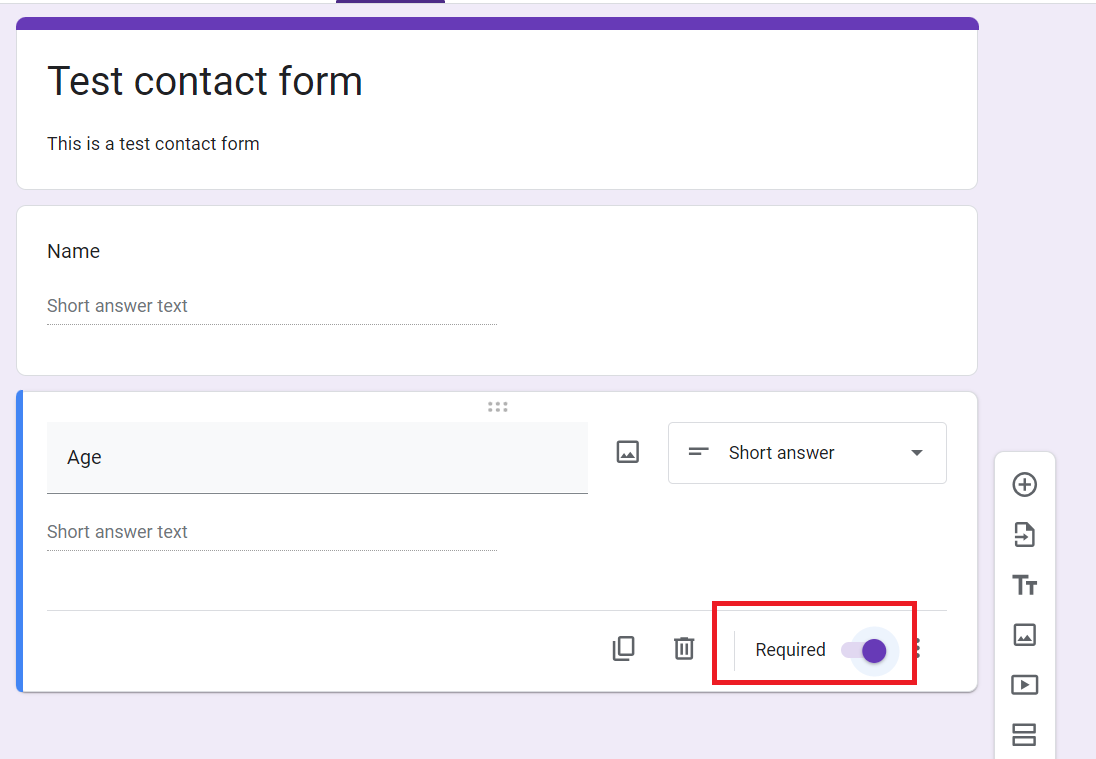
Task: Click the Add section icon
Action: point(1024,735)
